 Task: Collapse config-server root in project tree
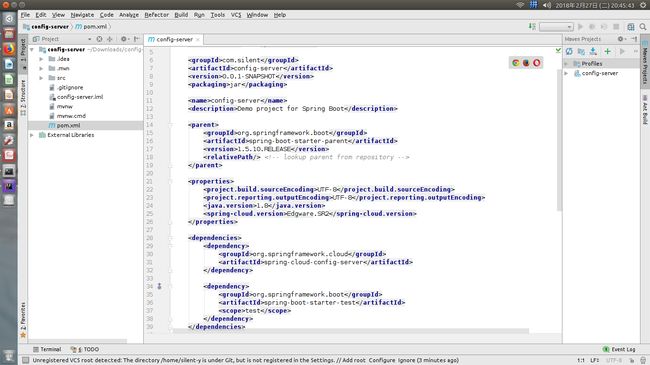(x=32, y=49)
